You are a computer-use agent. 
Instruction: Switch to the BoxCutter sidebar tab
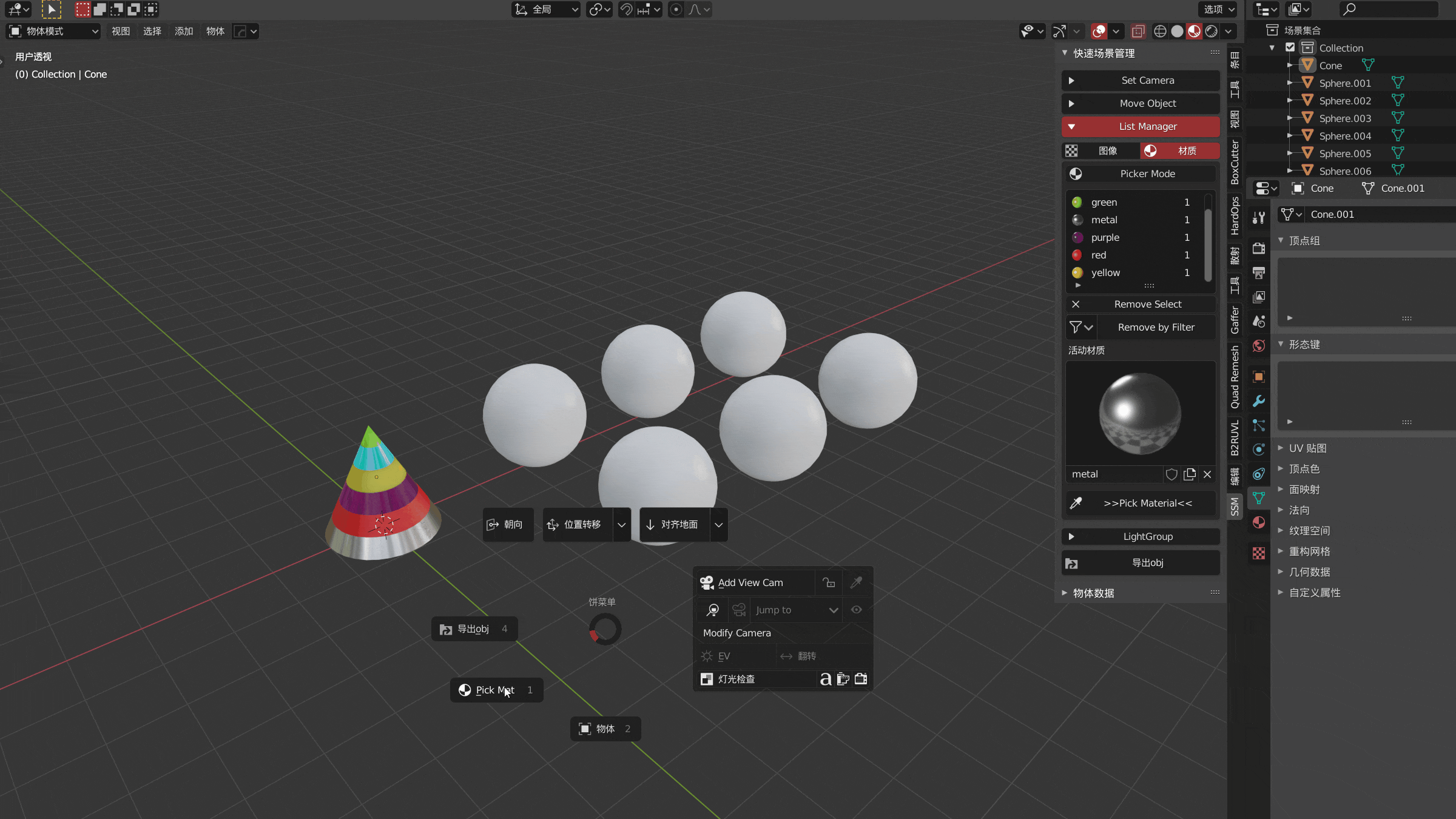click(x=1235, y=161)
